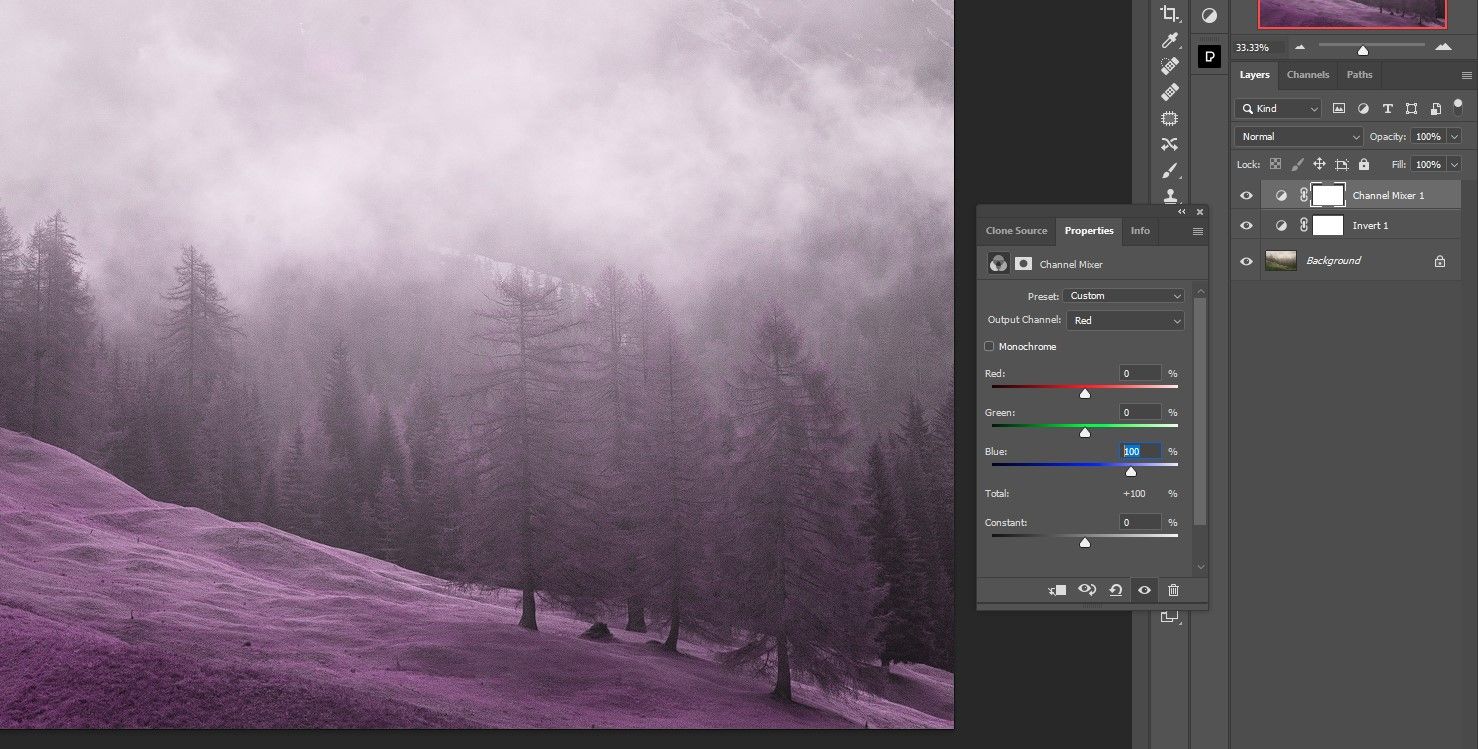Image resolution: width=1478 pixels, height=749 pixels.
Task: Select the Channel Mixer 1 layer mask thumbnail
Action: tap(1328, 195)
